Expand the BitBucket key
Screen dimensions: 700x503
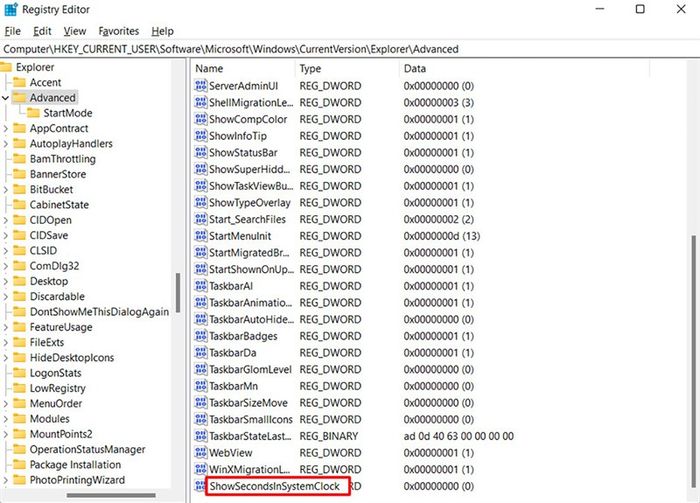point(5,190)
